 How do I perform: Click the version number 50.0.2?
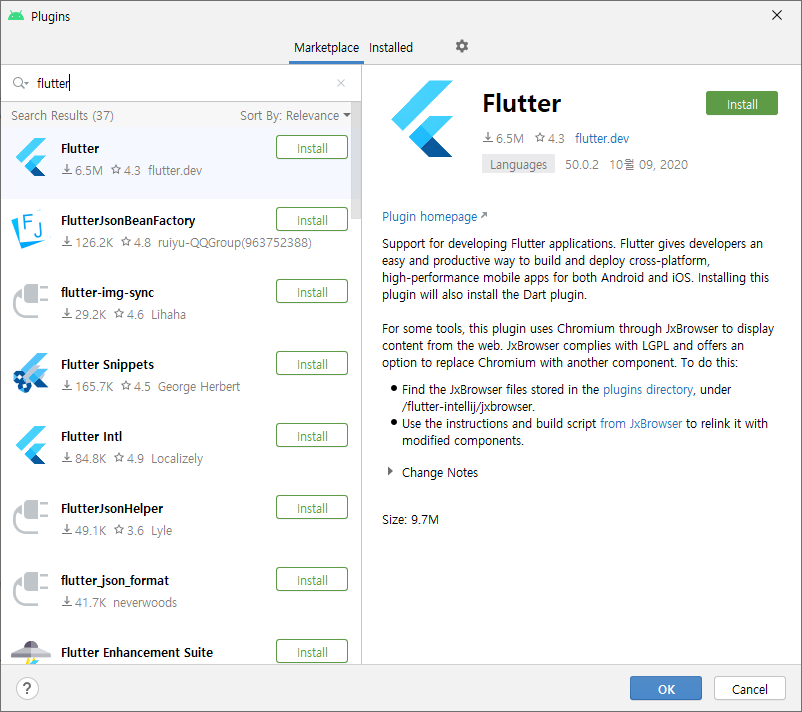(x=582, y=164)
